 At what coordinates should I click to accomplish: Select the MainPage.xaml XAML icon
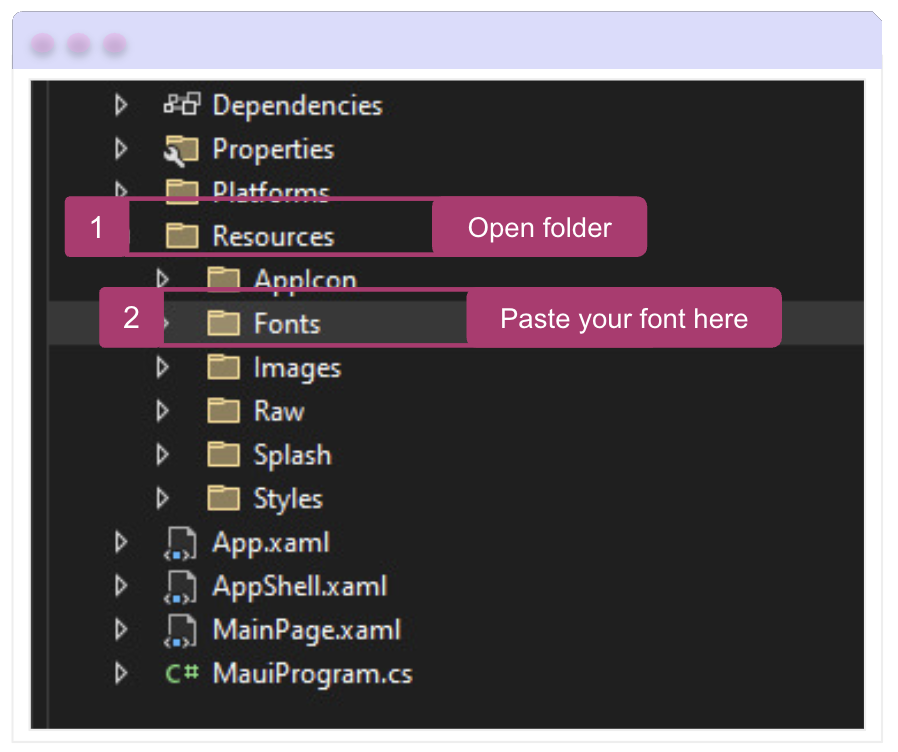pyautogui.click(x=181, y=630)
